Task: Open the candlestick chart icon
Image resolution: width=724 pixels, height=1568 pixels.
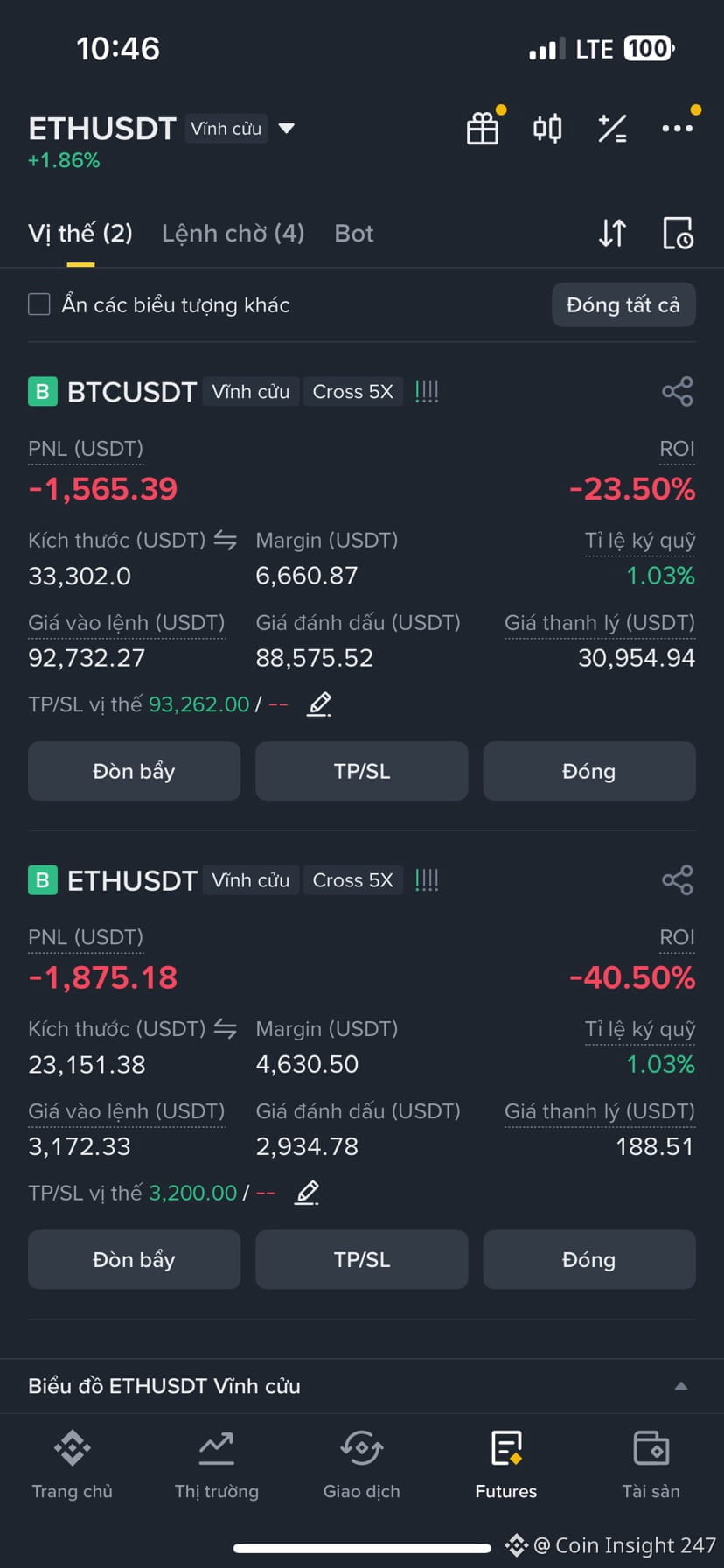Action: (x=547, y=129)
